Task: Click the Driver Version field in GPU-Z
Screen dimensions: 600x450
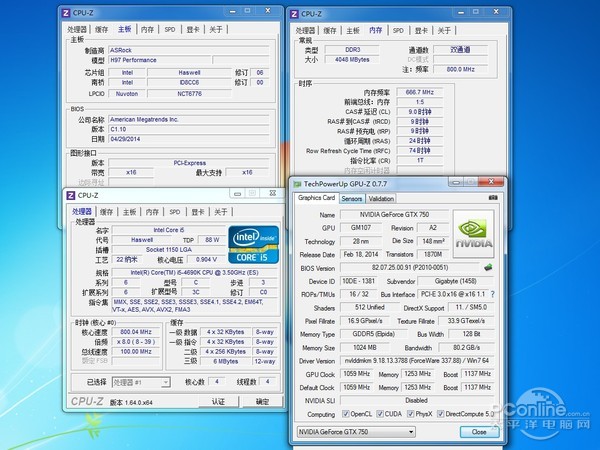Action: [x=417, y=361]
